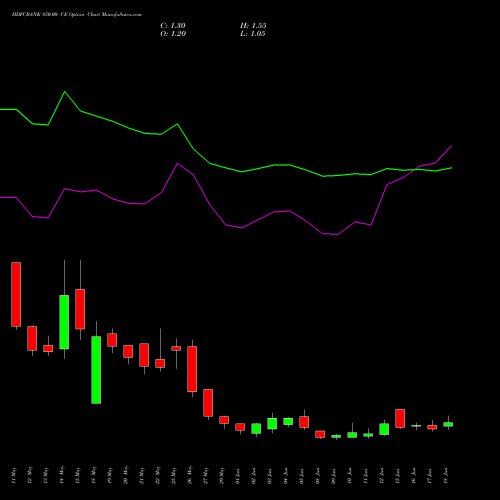500x500 pixels.
Task: Click the open value O: 1.20
Action: pos(173,34)
